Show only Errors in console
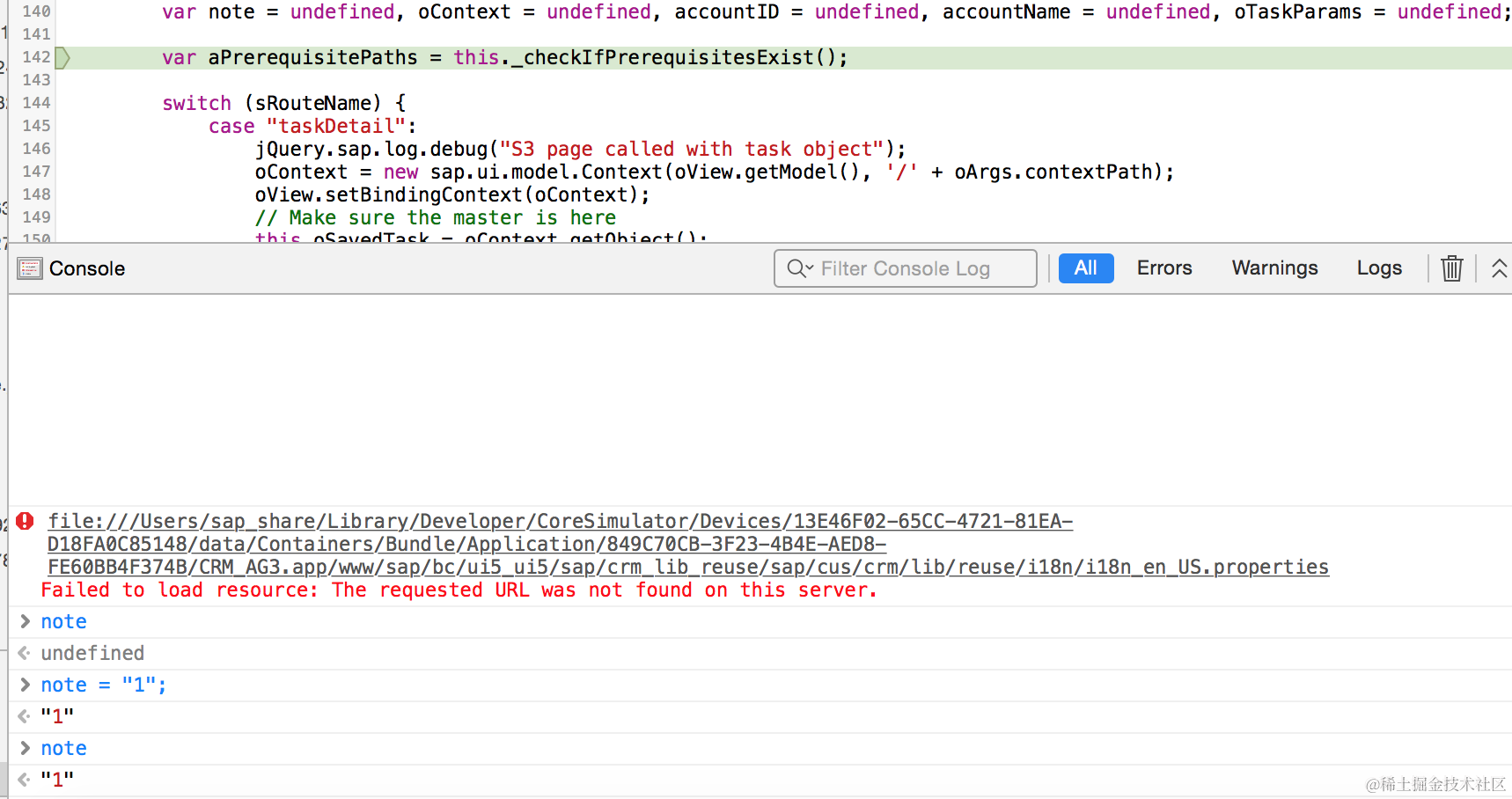 1164,268
